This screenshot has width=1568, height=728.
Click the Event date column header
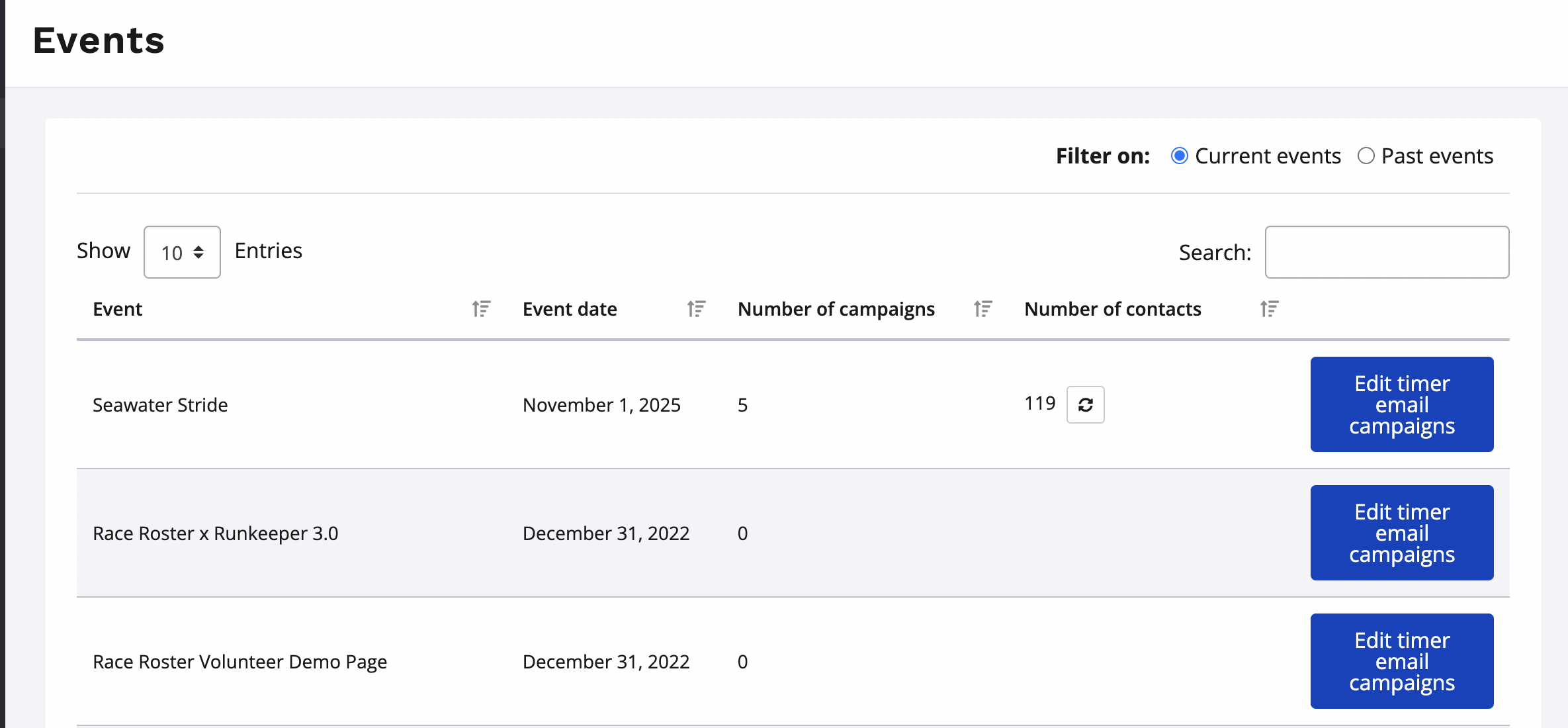(x=570, y=309)
